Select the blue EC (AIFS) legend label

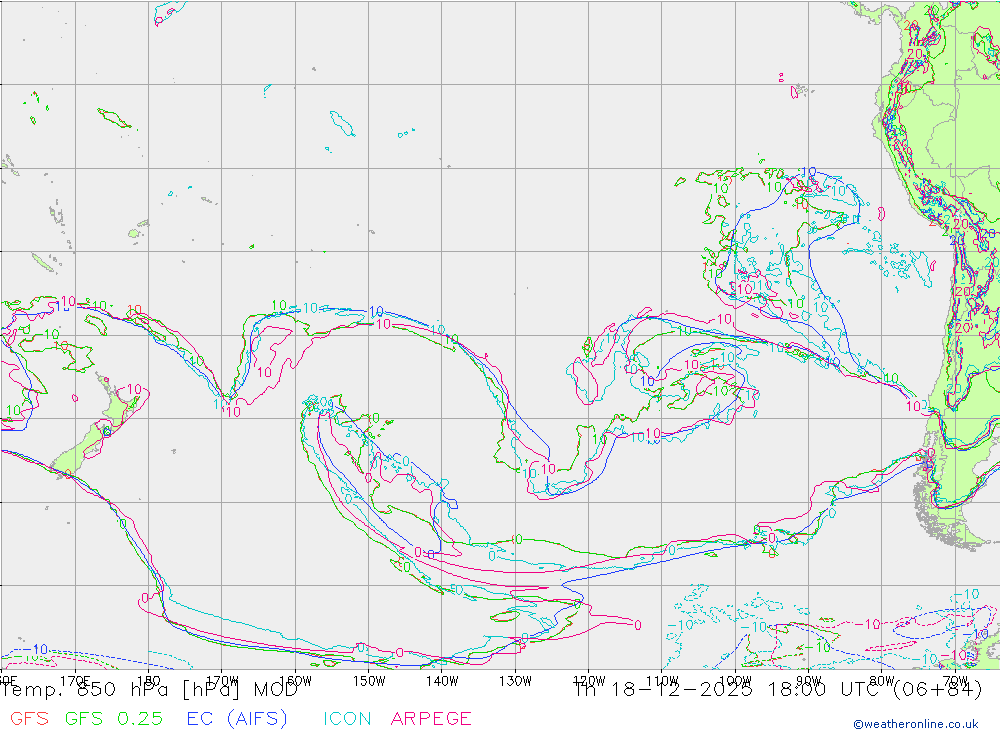(x=237, y=718)
